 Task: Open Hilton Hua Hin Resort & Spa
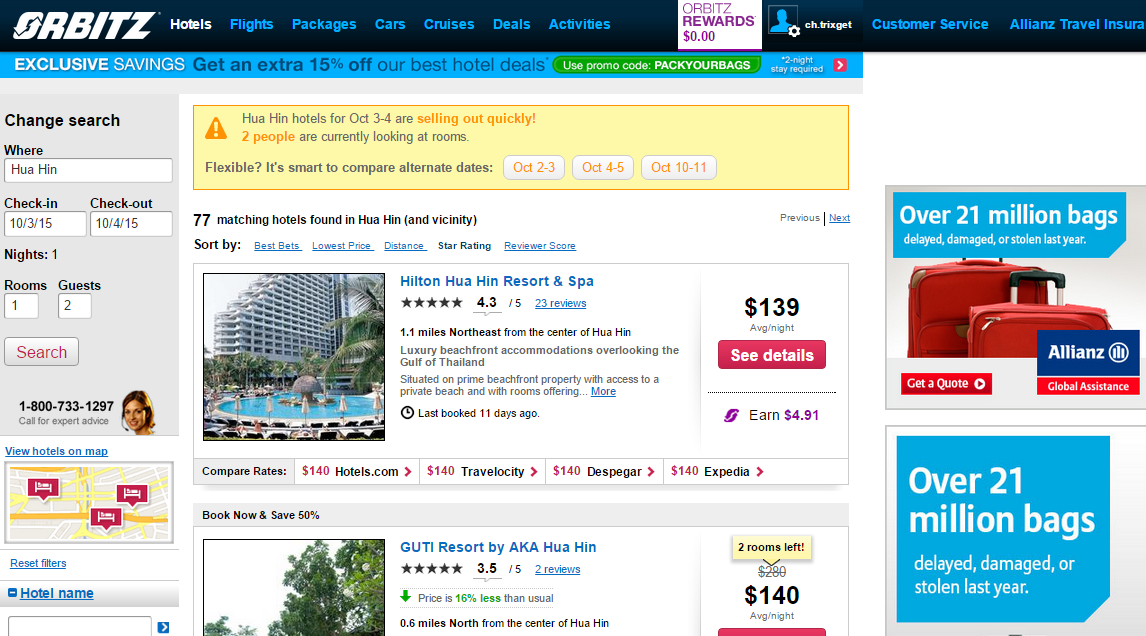[x=496, y=281]
